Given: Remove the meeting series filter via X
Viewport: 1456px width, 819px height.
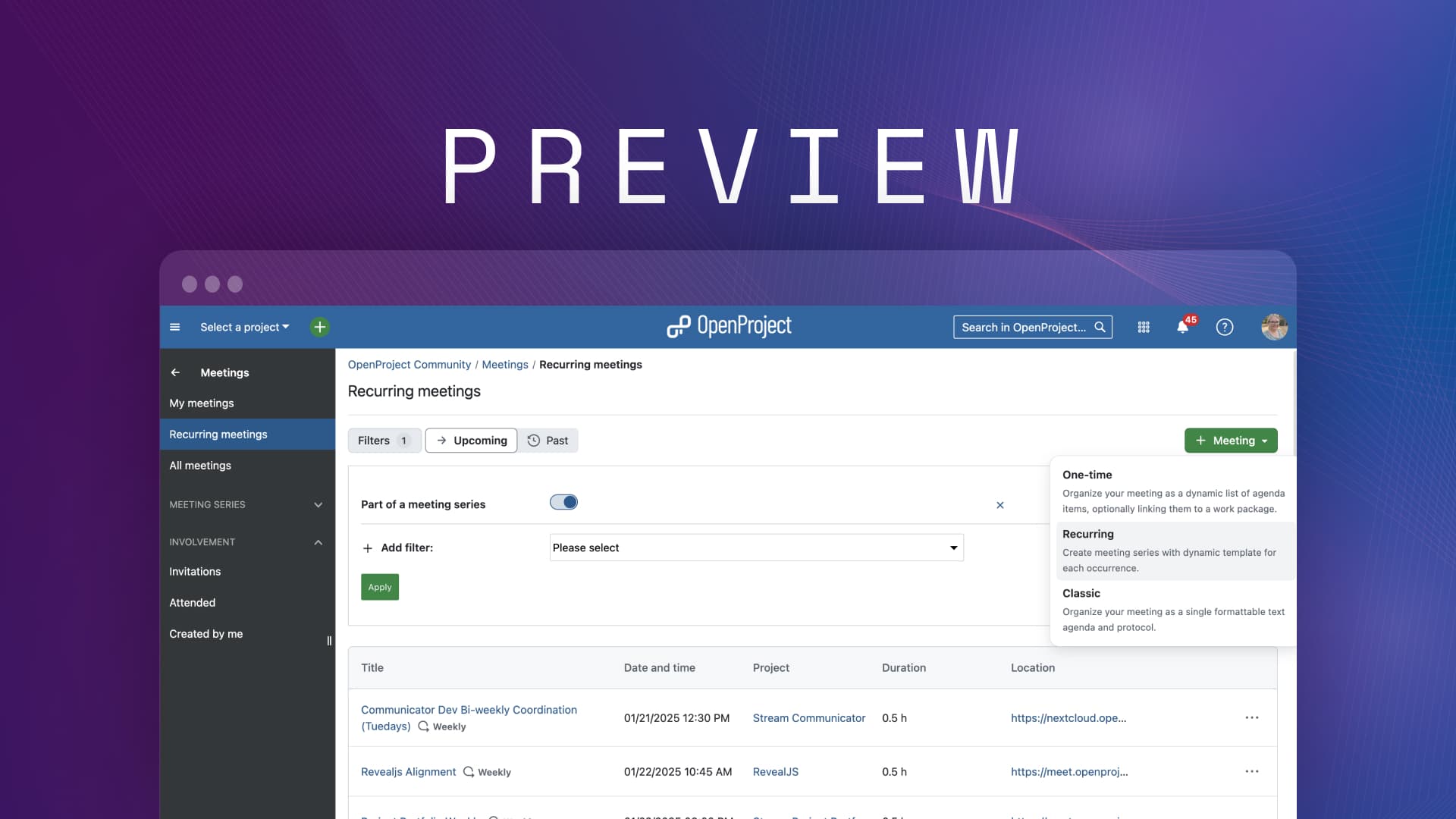Looking at the screenshot, I should [x=999, y=504].
